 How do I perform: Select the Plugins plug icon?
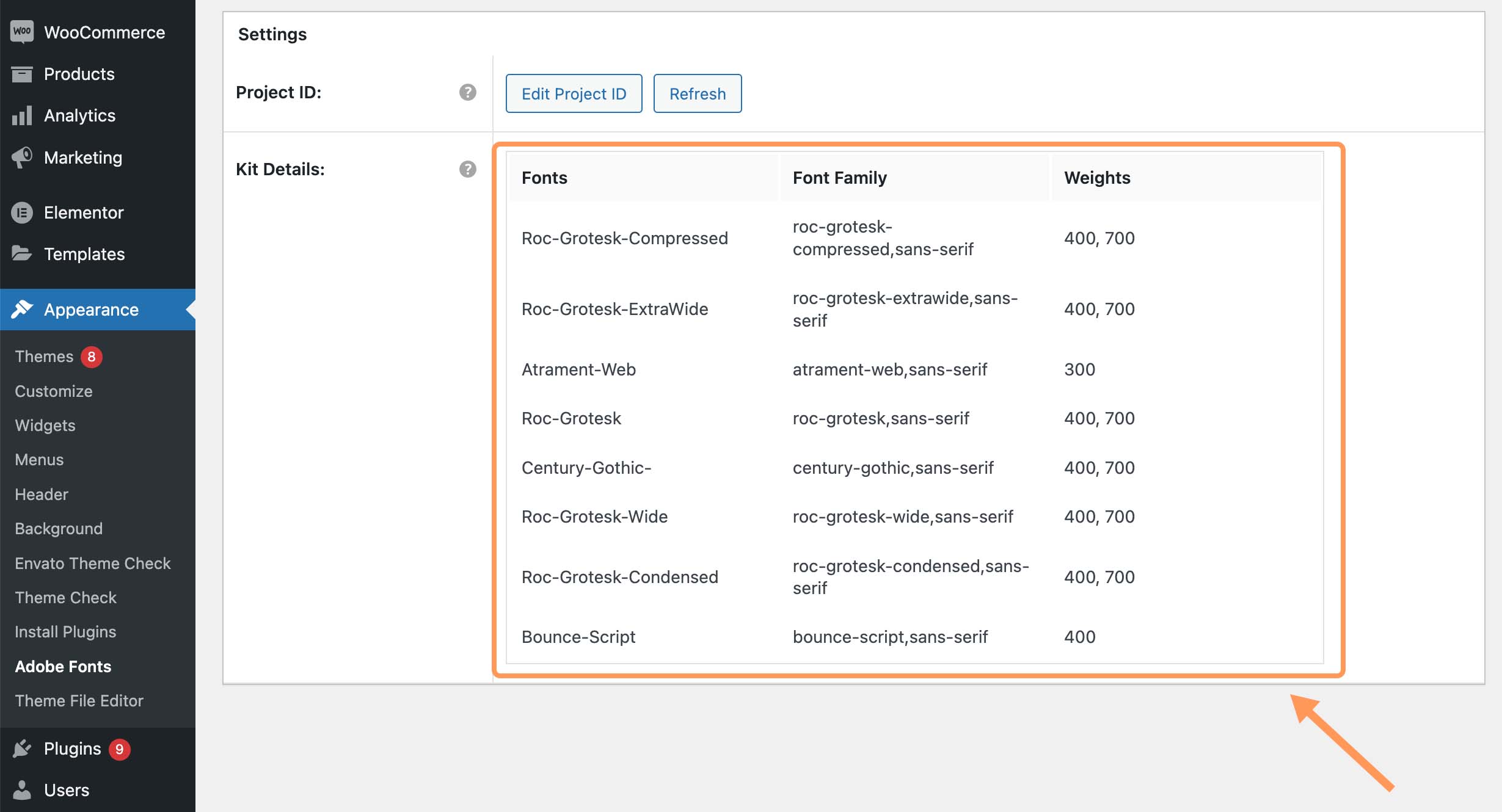coord(21,749)
